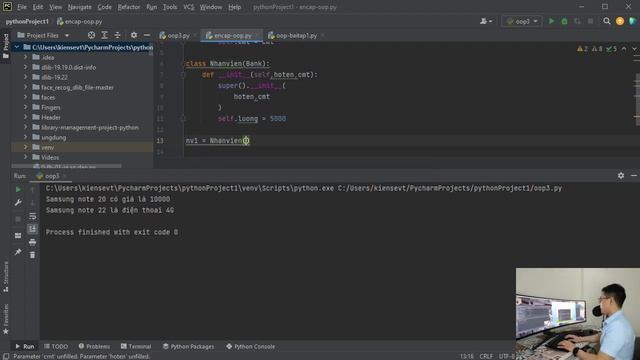Image resolution: width=640 pixels, height=360 pixels.
Task: Select the venv folder
Action: coord(47,147)
